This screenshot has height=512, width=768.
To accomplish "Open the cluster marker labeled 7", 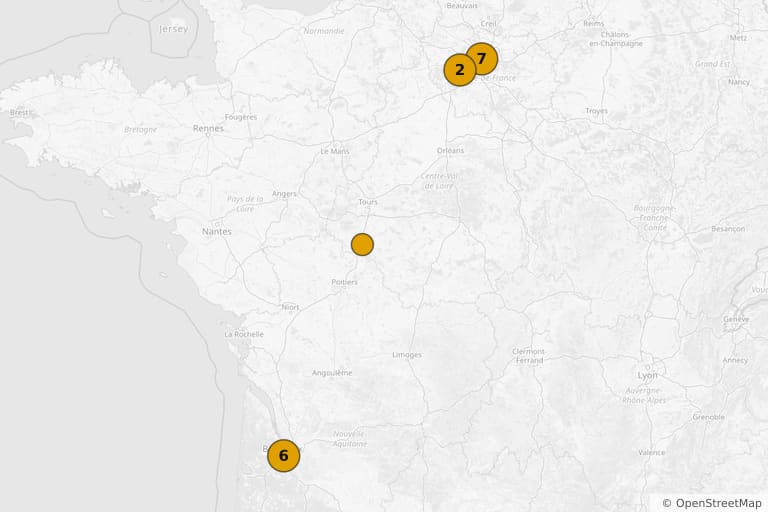I will click(x=483, y=58).
